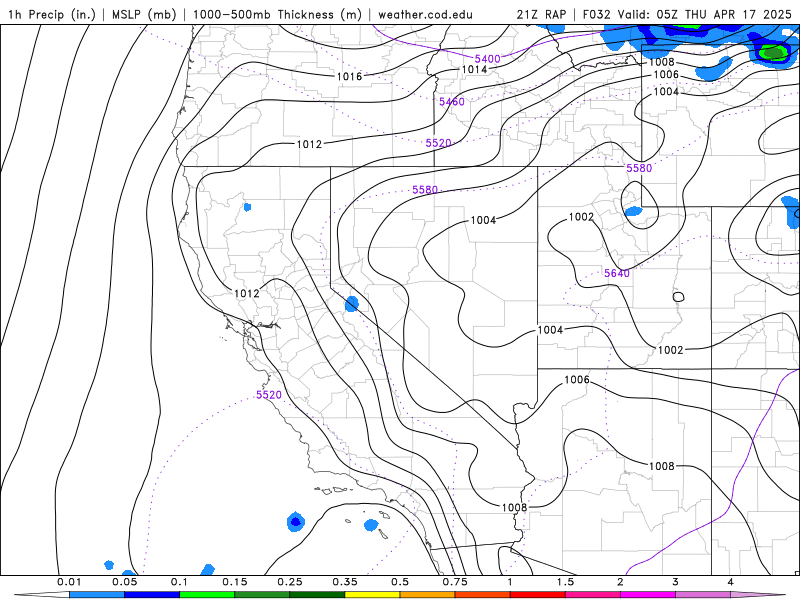Click the purple 5580 label beside 1004 isobar
The height and width of the screenshot is (600, 800).
tap(425, 190)
